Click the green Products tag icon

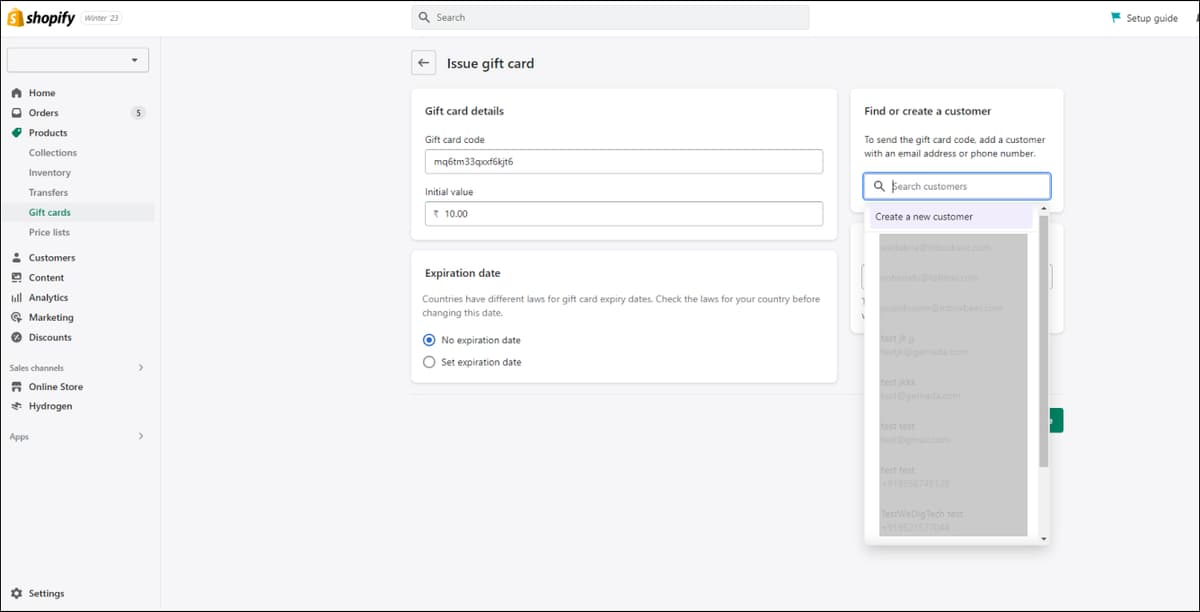(16, 133)
